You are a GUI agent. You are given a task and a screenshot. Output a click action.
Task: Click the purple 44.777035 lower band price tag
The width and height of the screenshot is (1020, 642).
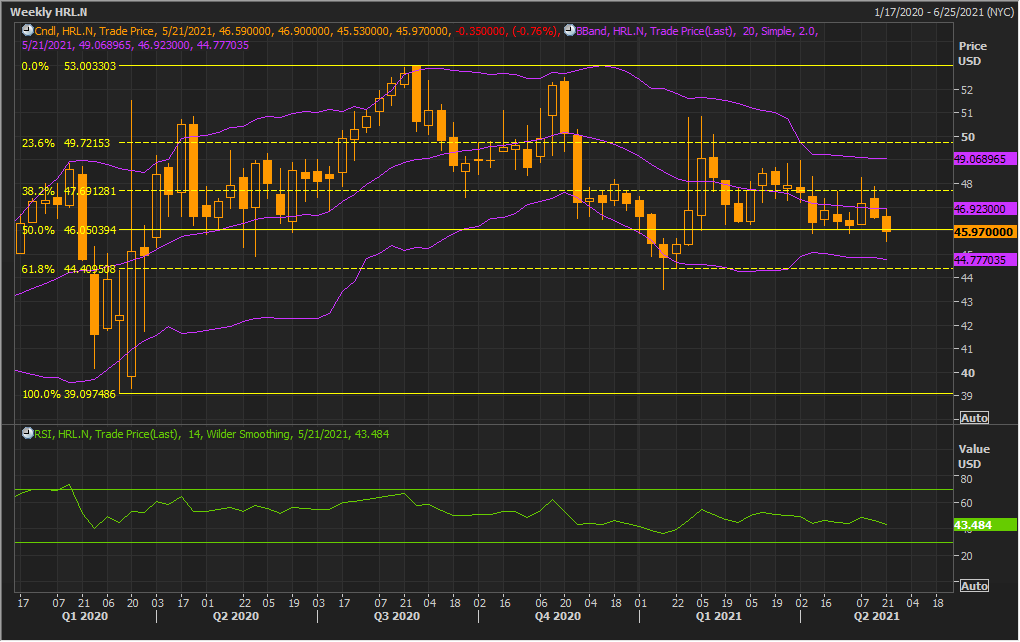click(985, 260)
